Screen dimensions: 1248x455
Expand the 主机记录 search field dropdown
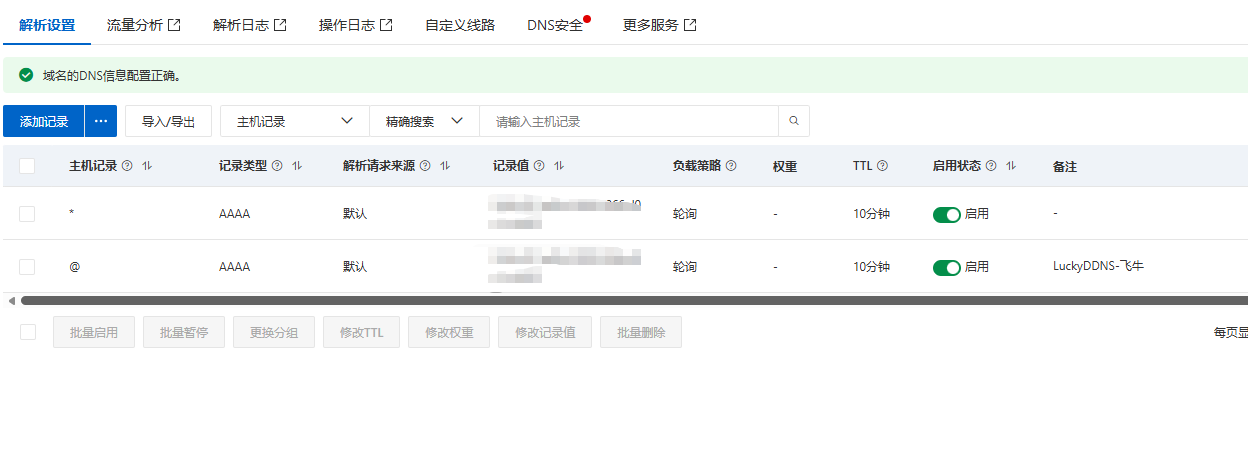coord(295,121)
